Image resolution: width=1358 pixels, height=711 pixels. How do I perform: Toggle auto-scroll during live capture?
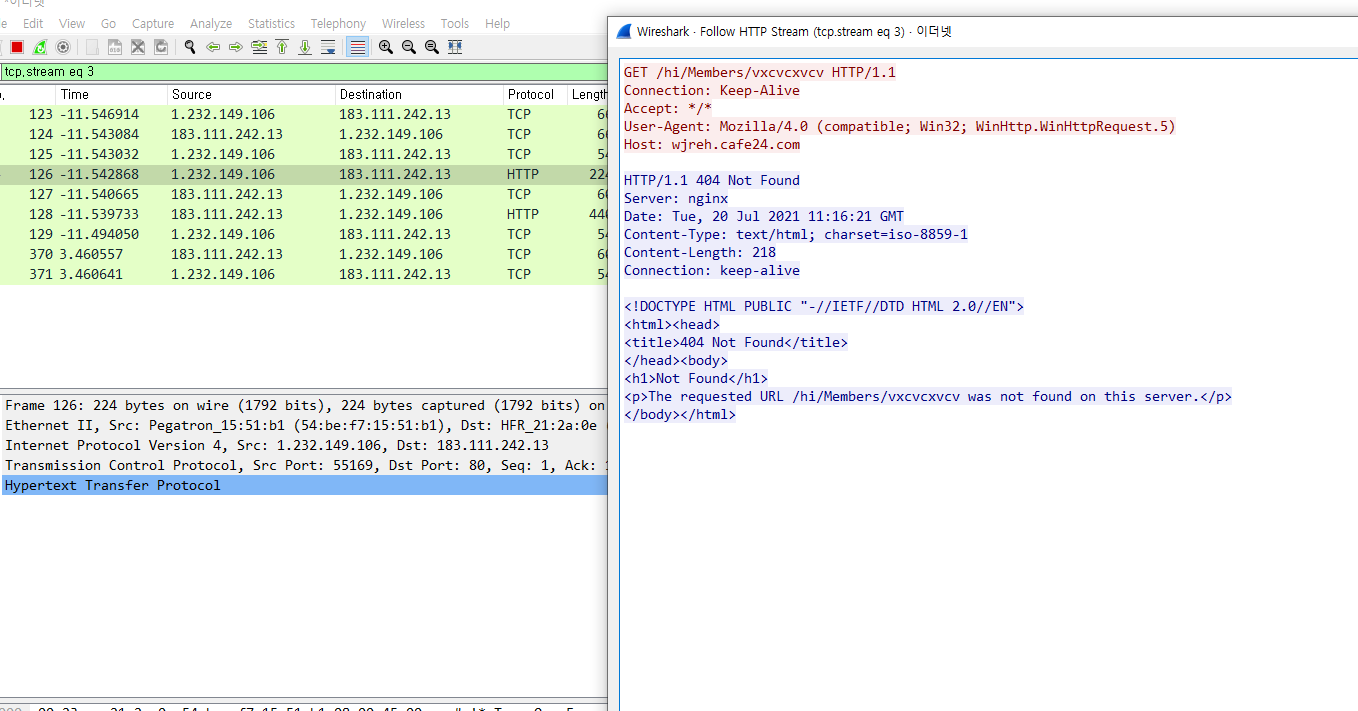point(328,47)
